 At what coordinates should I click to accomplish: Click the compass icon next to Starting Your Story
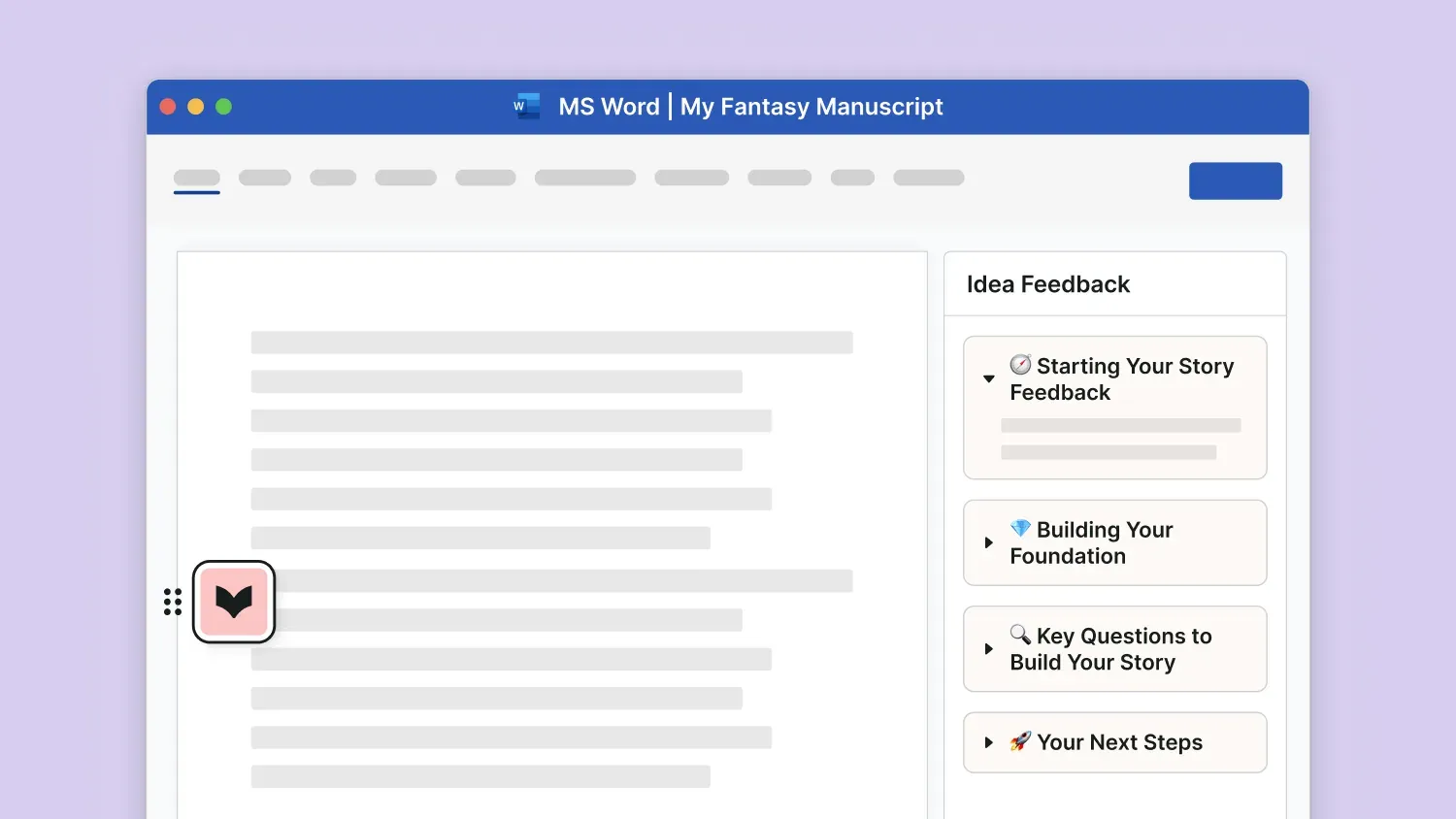(1020, 365)
